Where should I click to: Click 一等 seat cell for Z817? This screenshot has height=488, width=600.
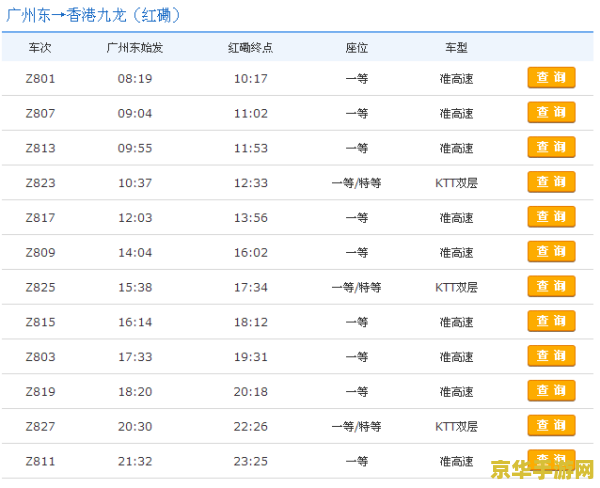tap(357, 218)
